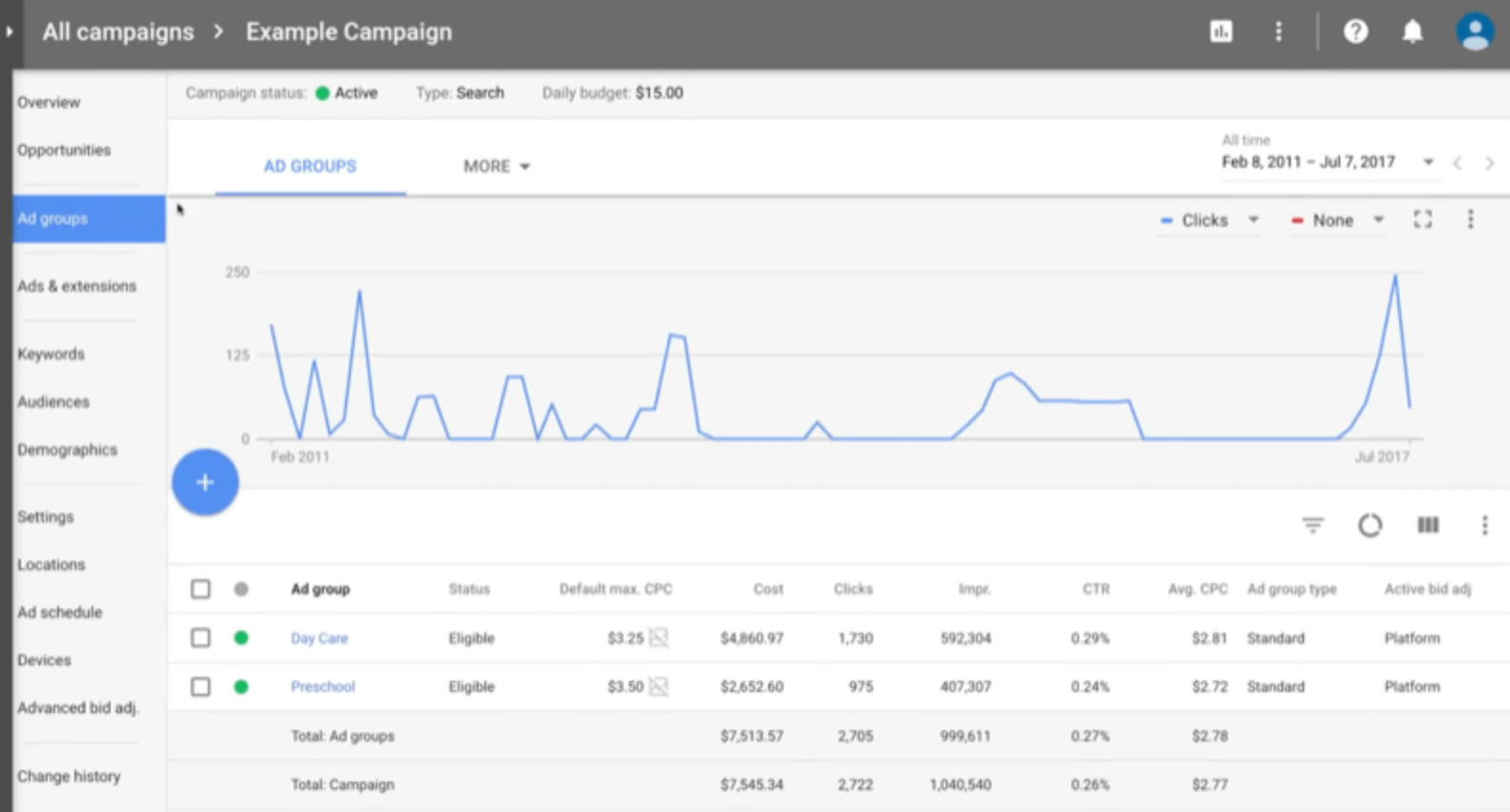Sort by Ad group type header

1292,589
